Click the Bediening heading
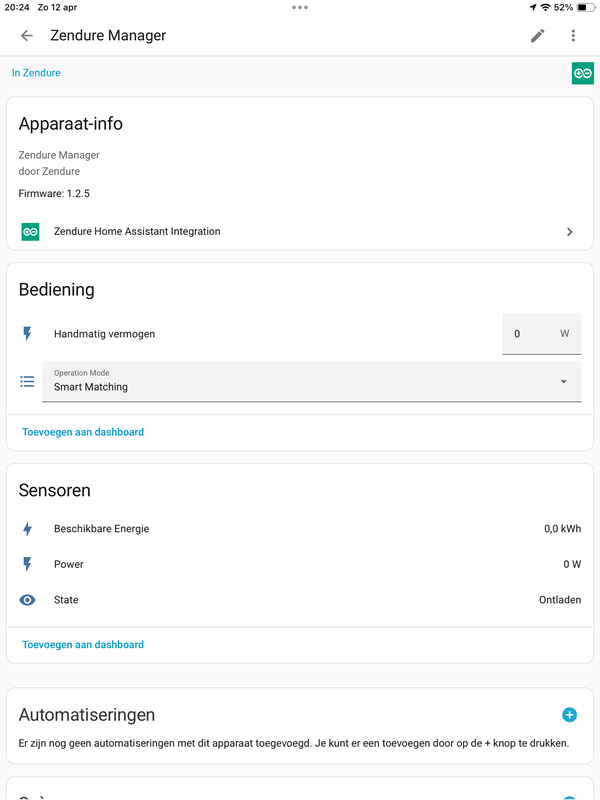The width and height of the screenshot is (600, 800). point(57,289)
